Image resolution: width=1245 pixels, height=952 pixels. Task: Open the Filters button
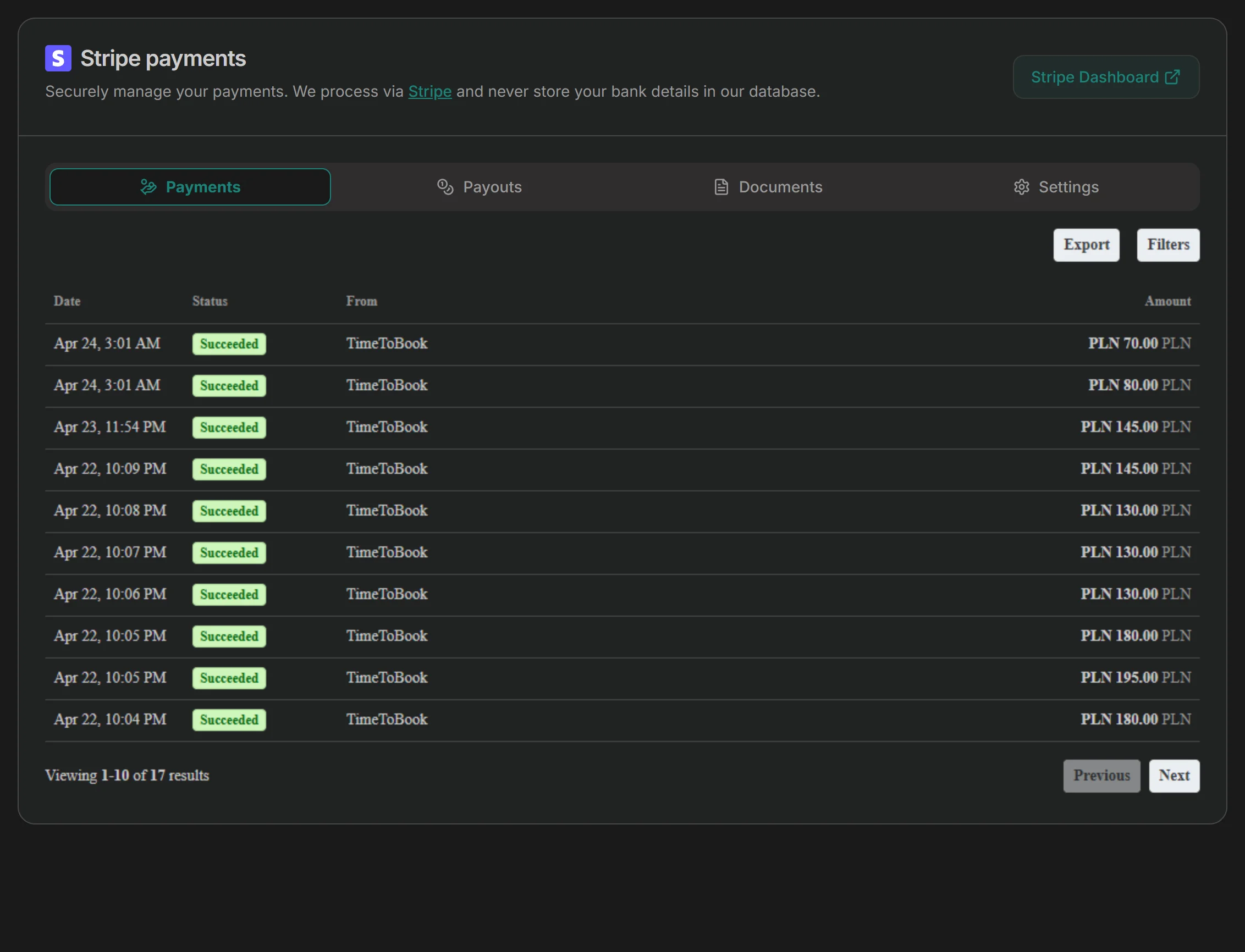click(1168, 245)
